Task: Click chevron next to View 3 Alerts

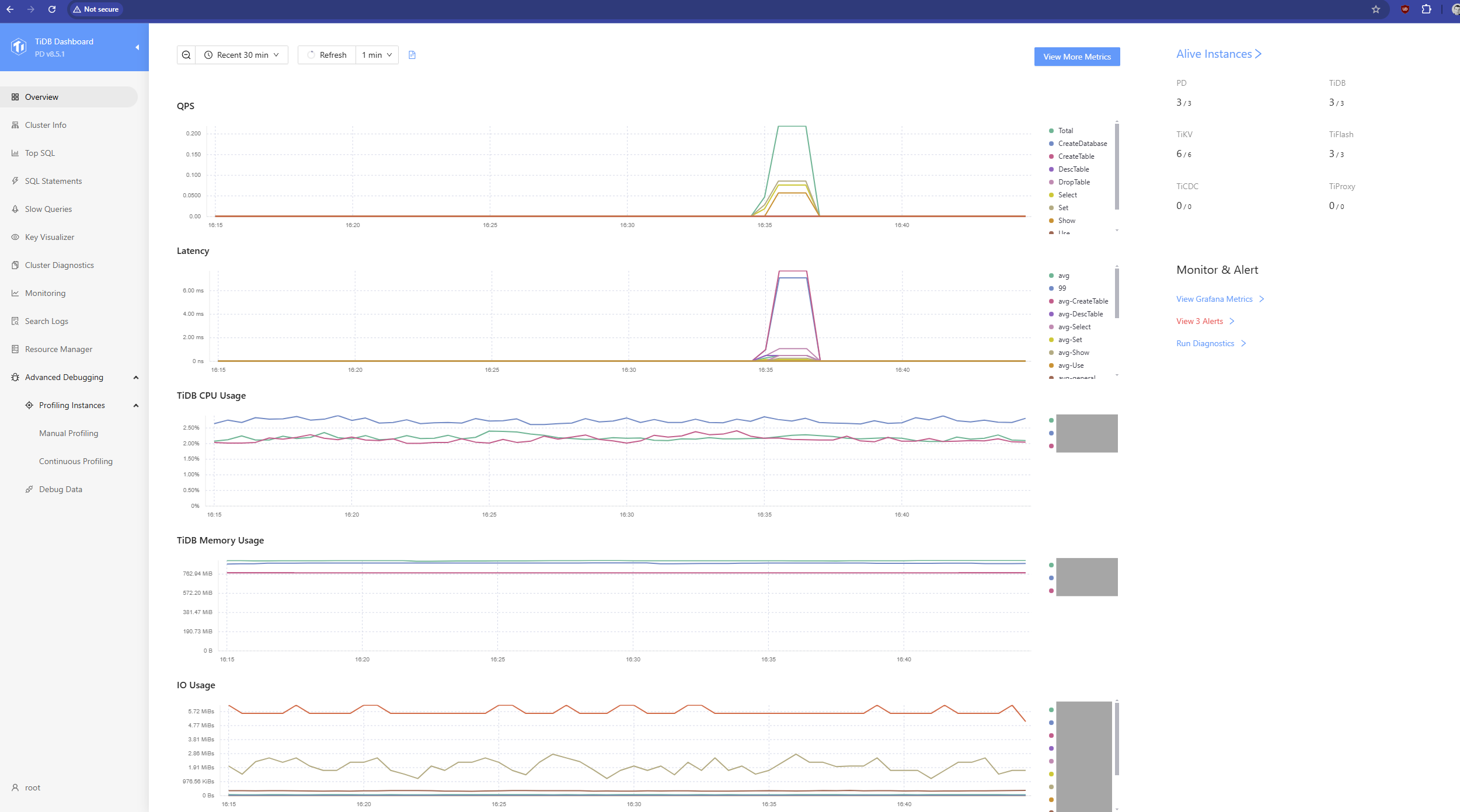Action: (1232, 321)
